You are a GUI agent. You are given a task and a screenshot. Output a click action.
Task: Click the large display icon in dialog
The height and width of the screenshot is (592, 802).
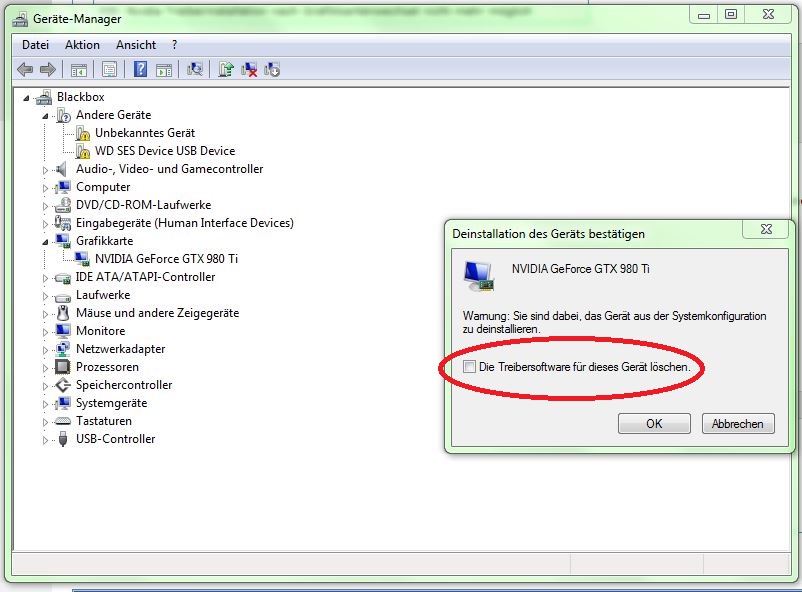point(479,276)
